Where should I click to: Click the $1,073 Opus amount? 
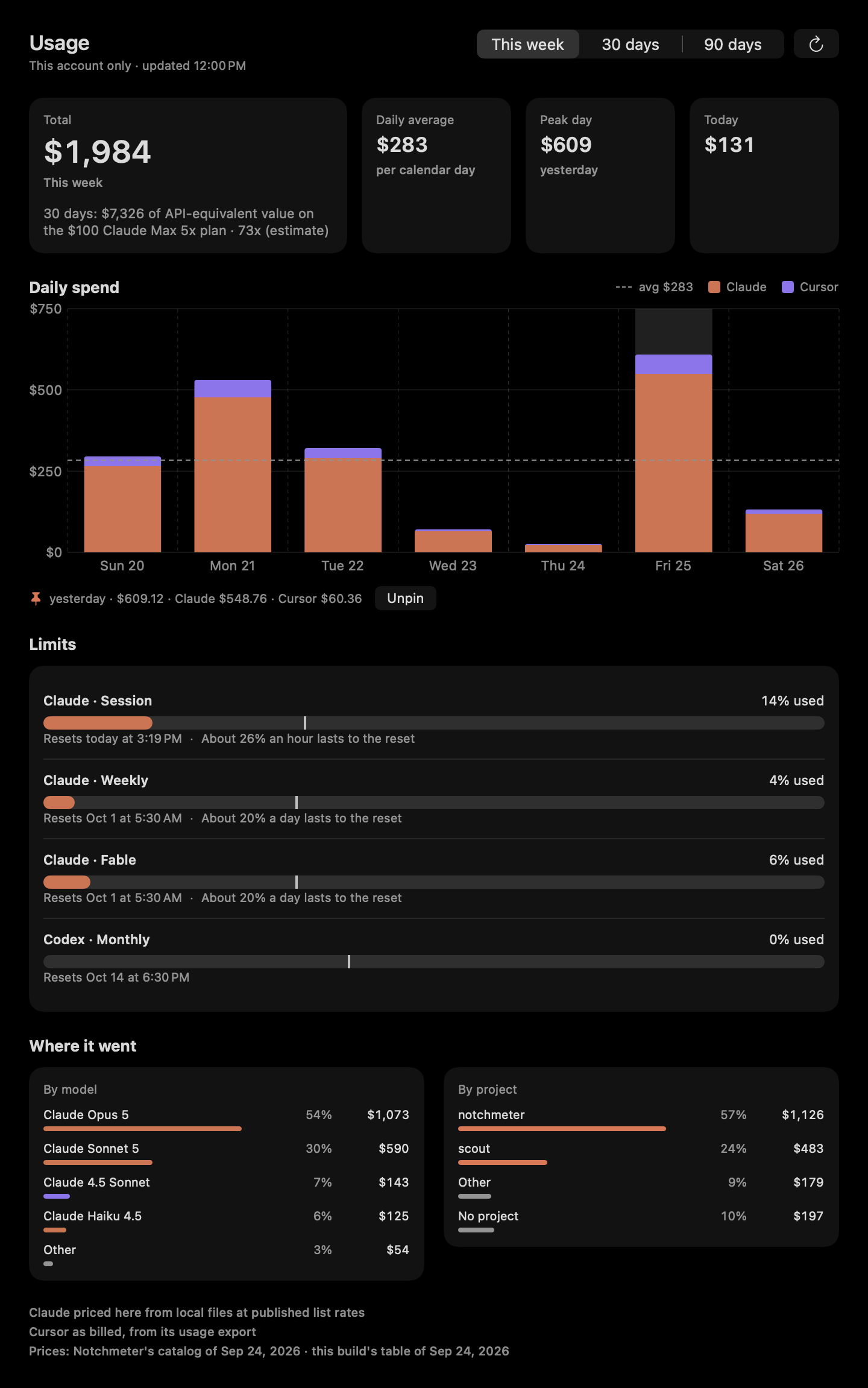[388, 1115]
